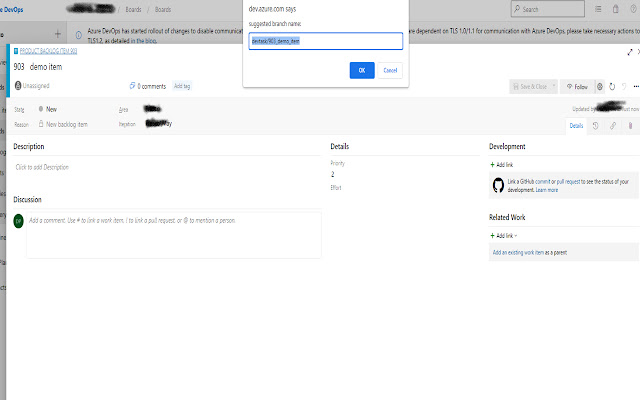Open the Links tab icon
Screen dimensions: 640x400
click(613, 126)
